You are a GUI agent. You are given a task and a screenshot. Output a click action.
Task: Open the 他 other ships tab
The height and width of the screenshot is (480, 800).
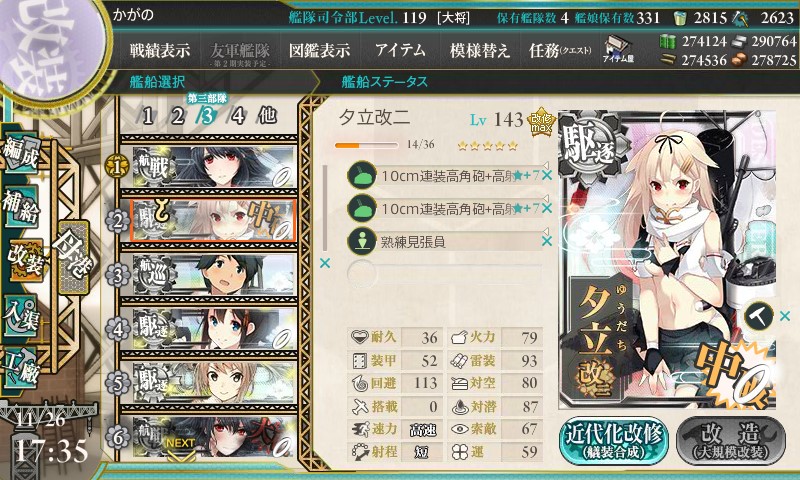[x=267, y=116]
